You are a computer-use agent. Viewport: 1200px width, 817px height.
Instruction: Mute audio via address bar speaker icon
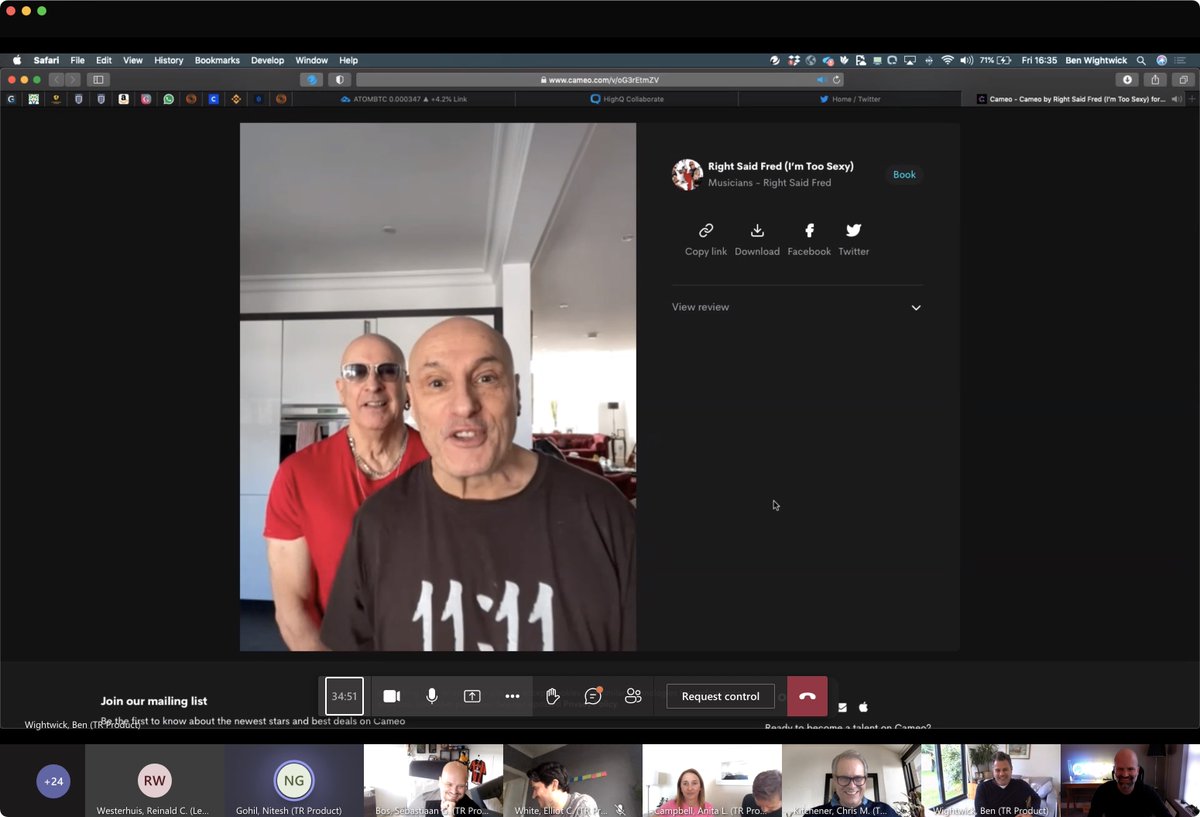coord(821,79)
